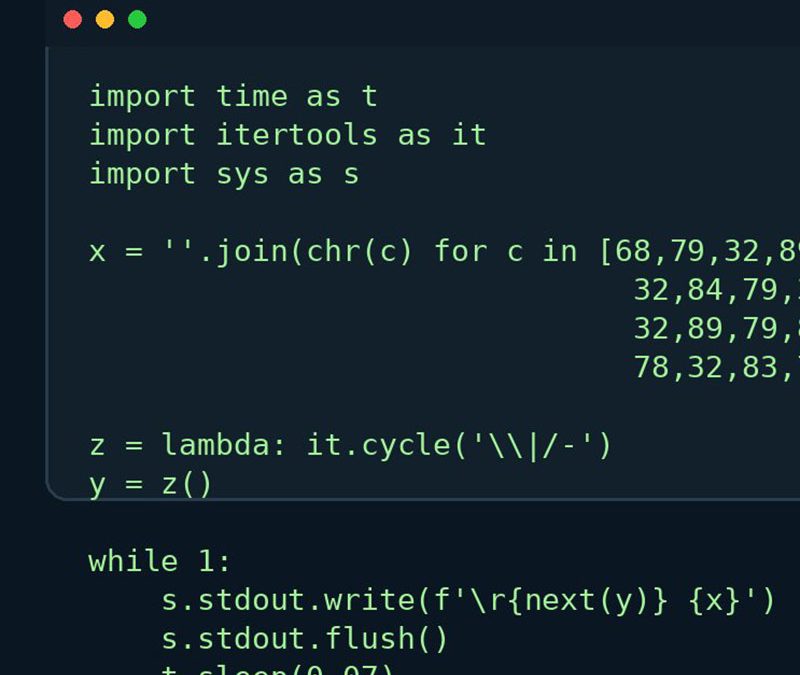Viewport: 800px width, 675px height.
Task: Click the yellow minimize dot
Action: coord(104,18)
